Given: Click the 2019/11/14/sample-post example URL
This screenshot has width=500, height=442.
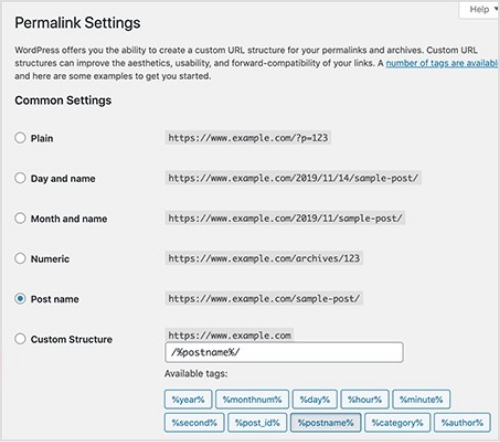Looking at the screenshot, I should coord(293,178).
